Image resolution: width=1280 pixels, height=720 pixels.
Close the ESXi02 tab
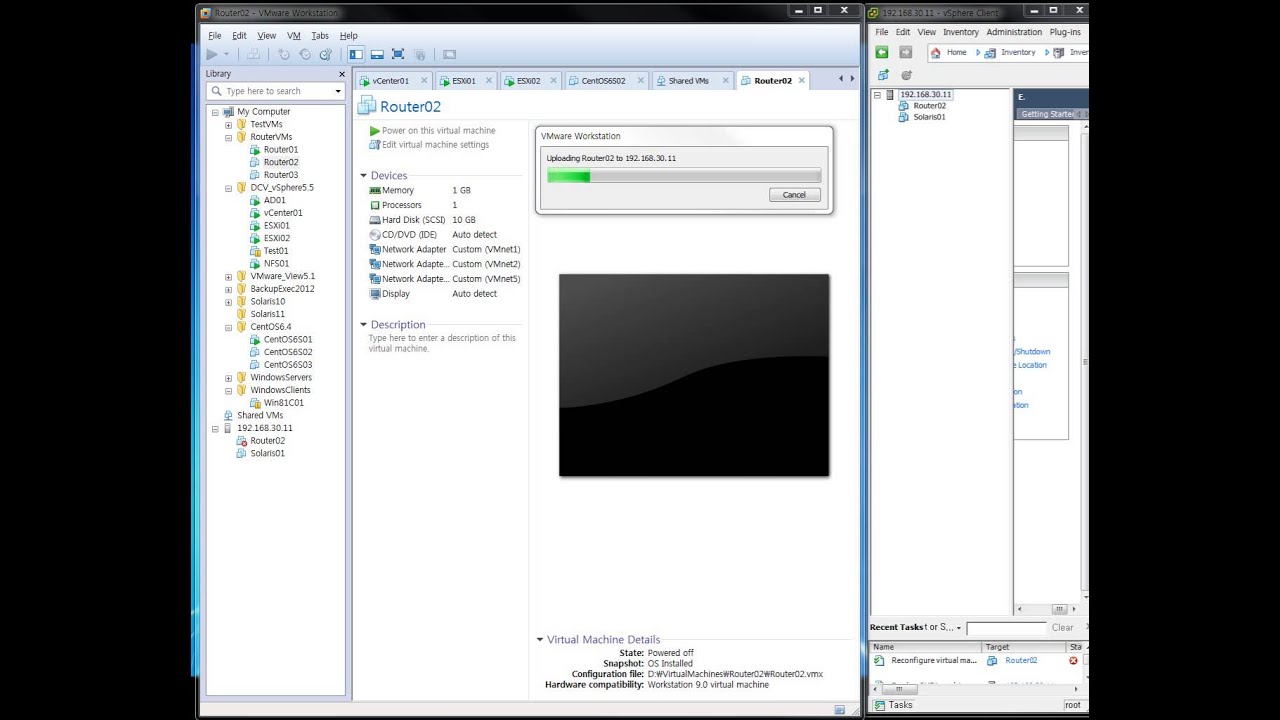[554, 81]
